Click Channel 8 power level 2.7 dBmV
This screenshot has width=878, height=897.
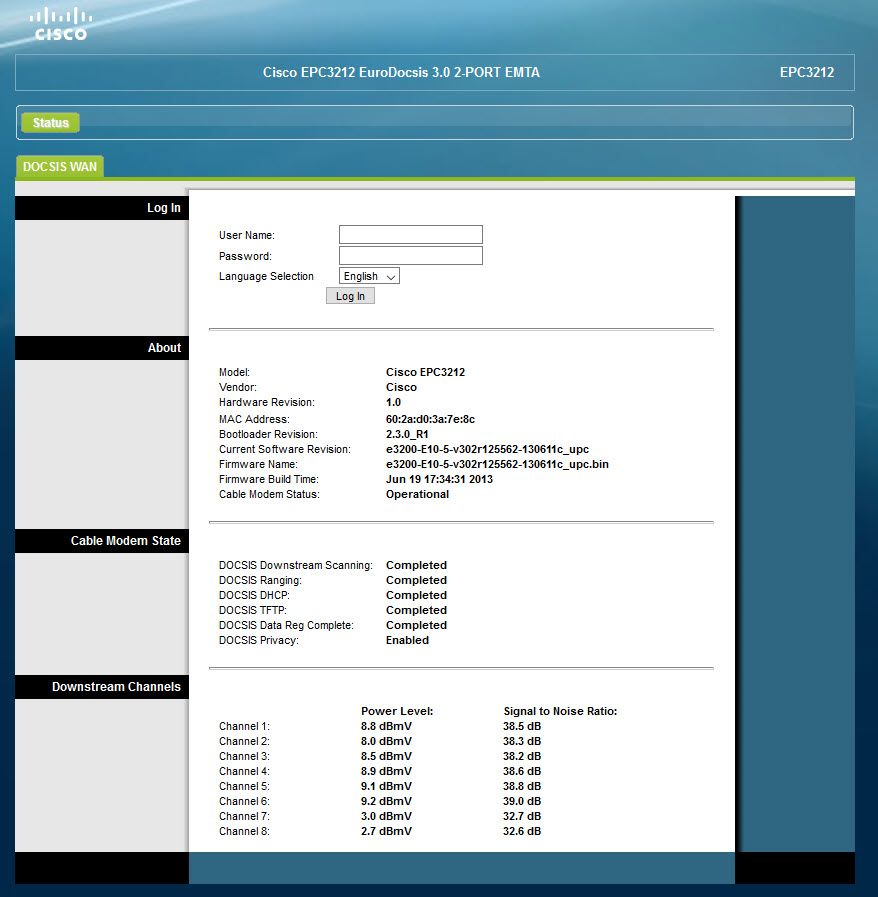(386, 831)
